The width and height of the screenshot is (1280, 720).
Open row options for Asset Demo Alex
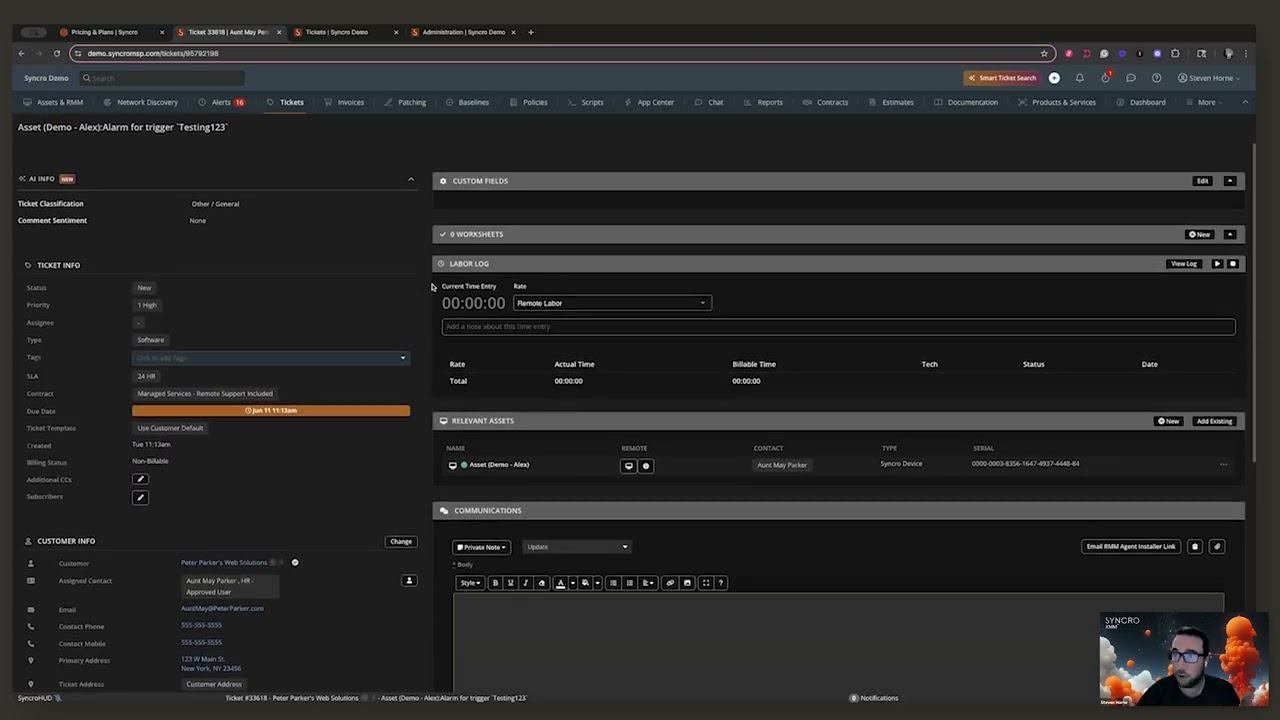click(x=1223, y=464)
